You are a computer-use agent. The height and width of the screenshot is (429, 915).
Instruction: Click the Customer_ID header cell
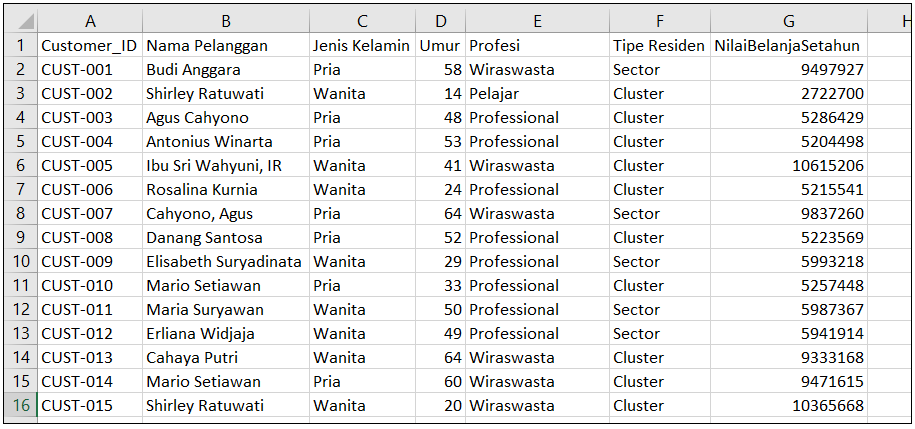pyautogui.click(x=90, y=45)
